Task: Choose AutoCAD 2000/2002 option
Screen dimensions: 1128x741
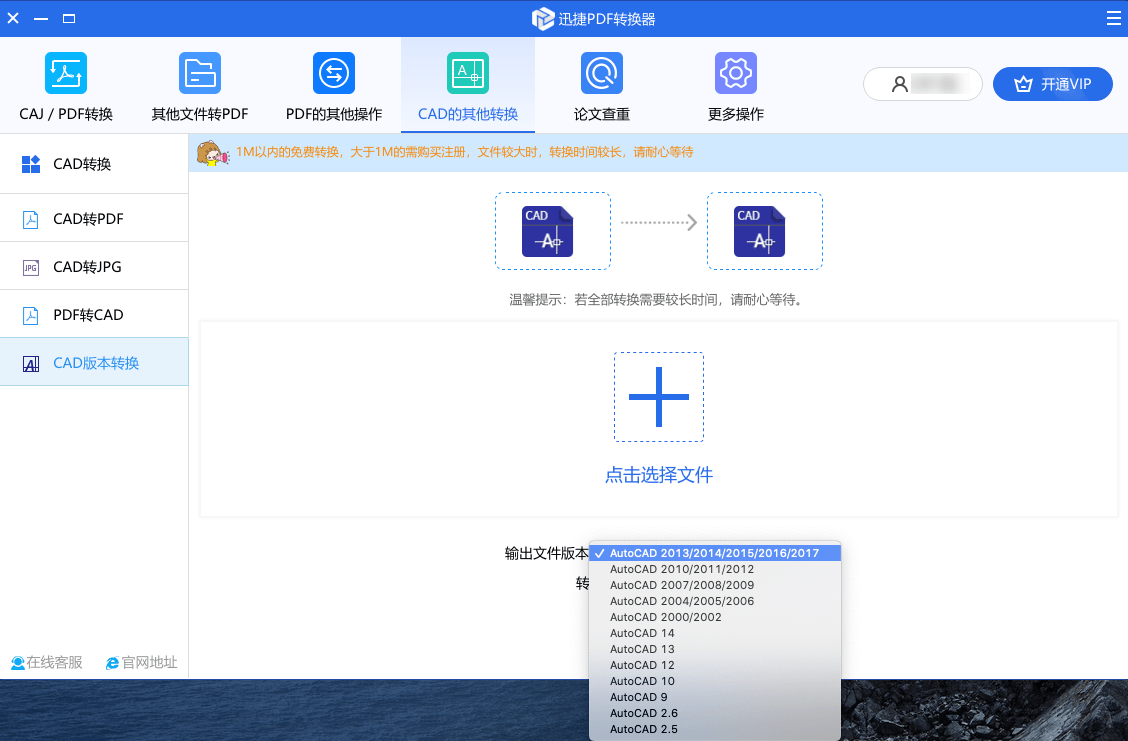Action: point(714,617)
